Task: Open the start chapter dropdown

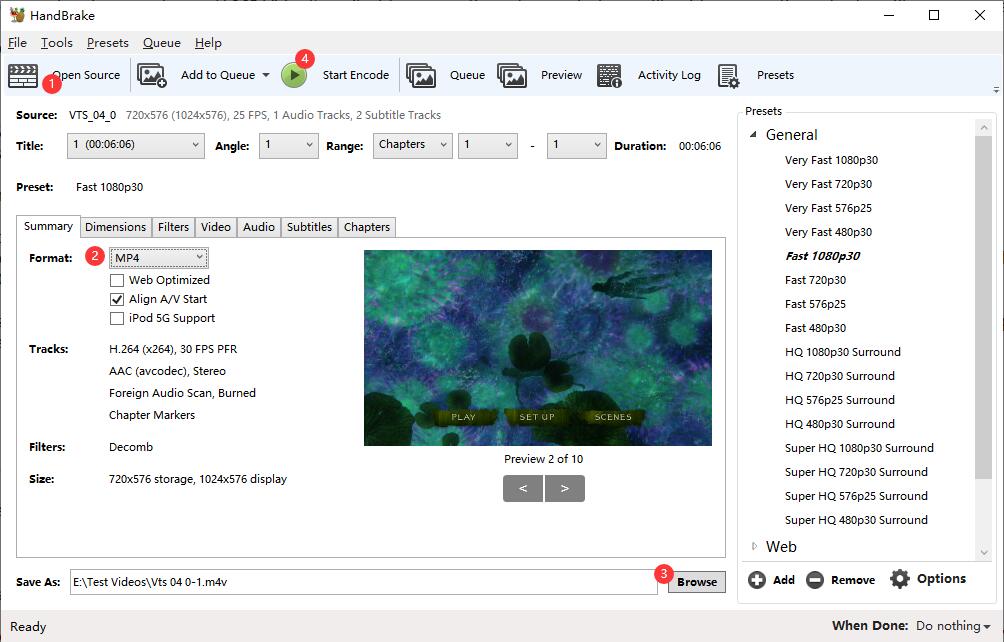Action: coord(488,146)
